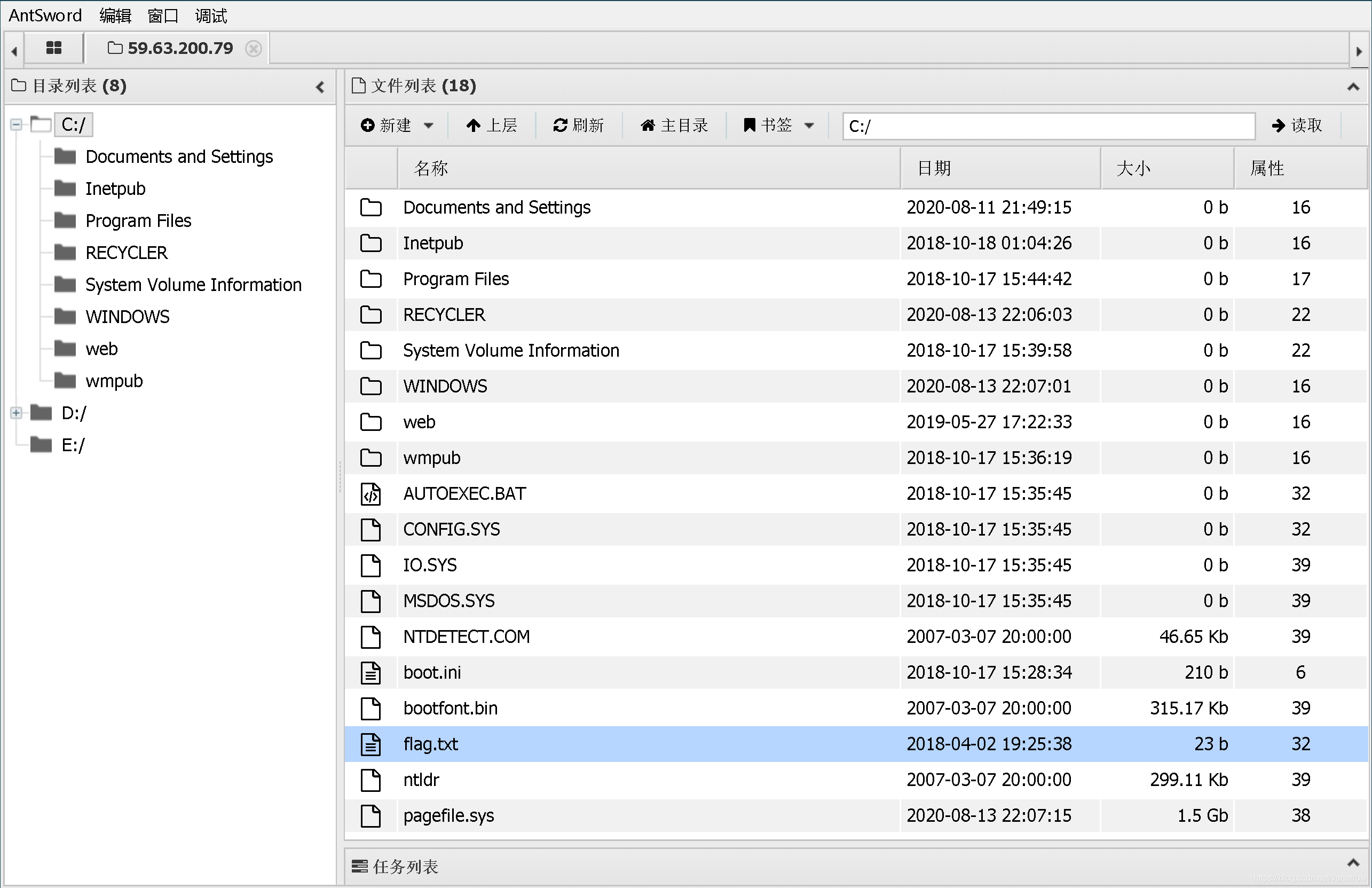Click folder icon of WINDOWS file row
Screen dimensions: 1372x888
pos(370,387)
